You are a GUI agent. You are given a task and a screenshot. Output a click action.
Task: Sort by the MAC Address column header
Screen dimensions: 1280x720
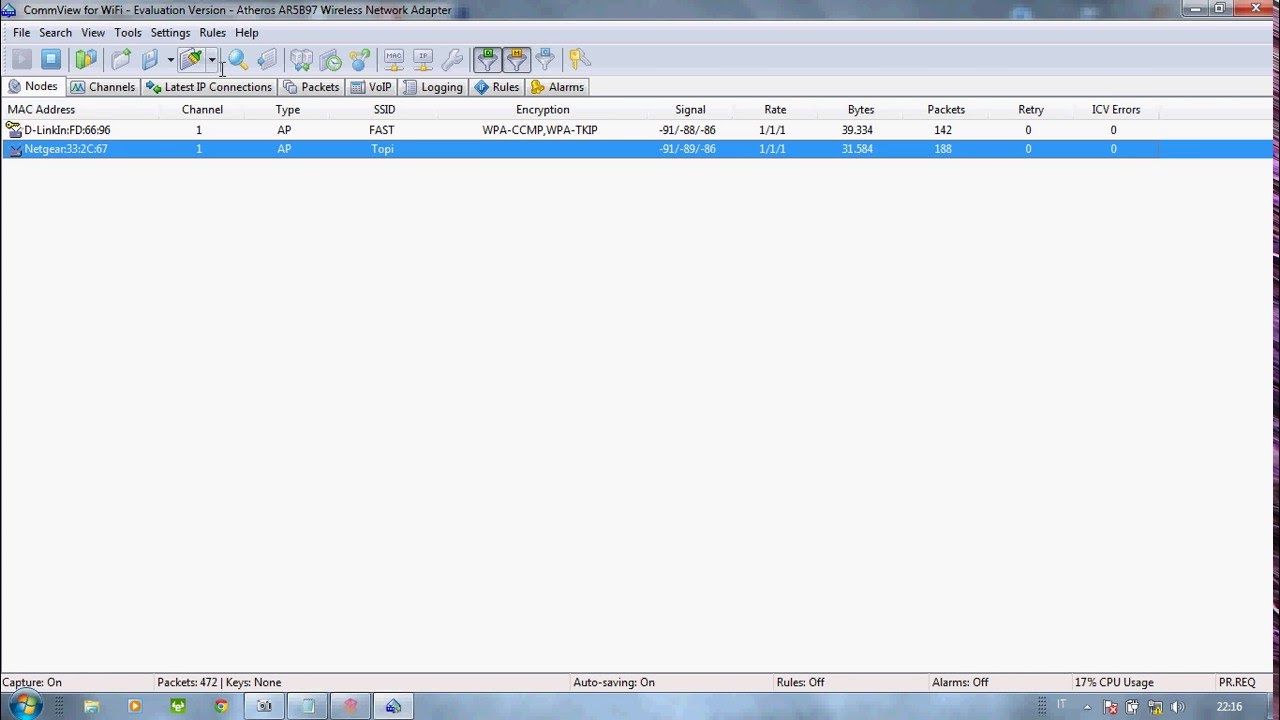[80, 110]
